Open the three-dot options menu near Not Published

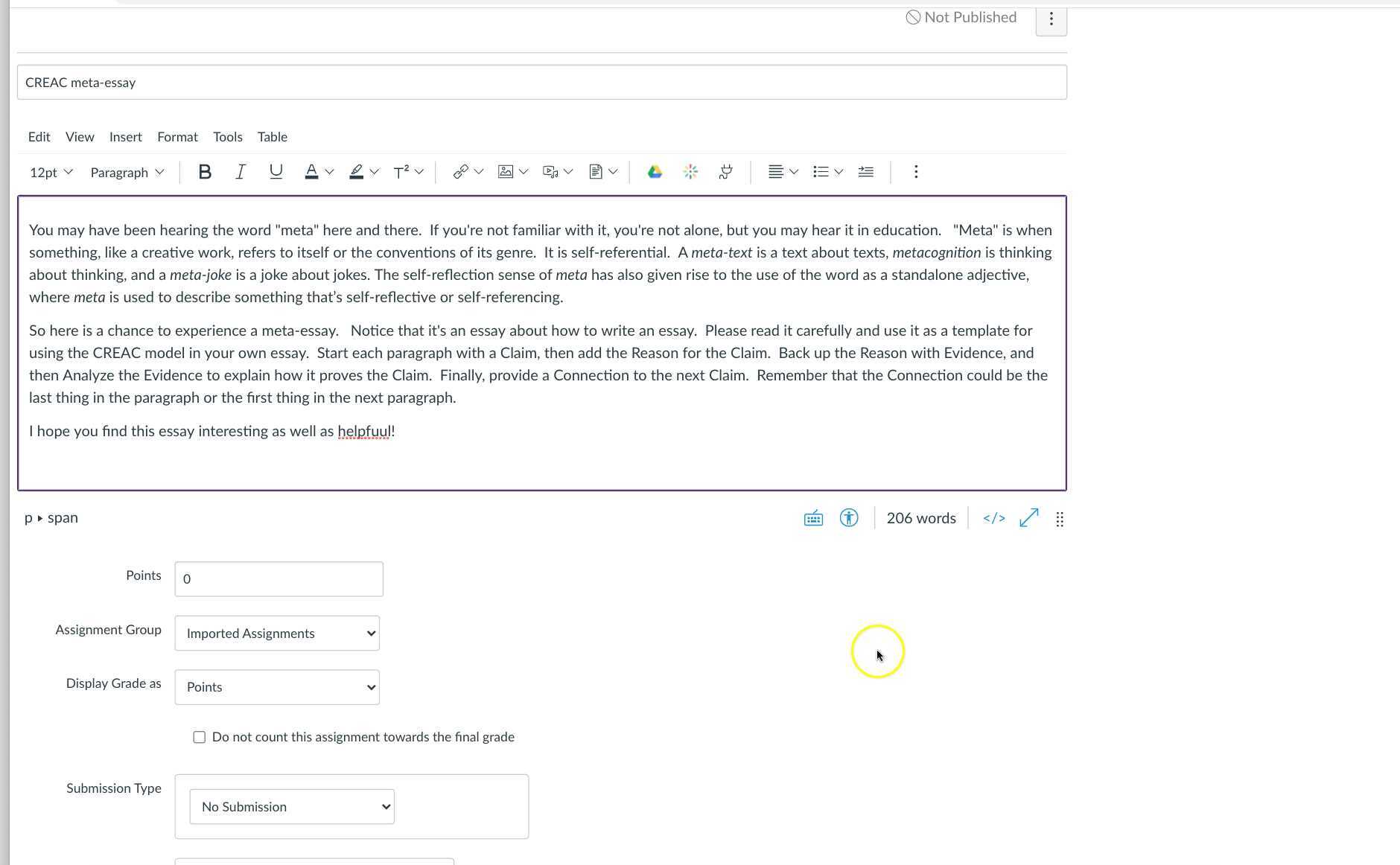1051,19
